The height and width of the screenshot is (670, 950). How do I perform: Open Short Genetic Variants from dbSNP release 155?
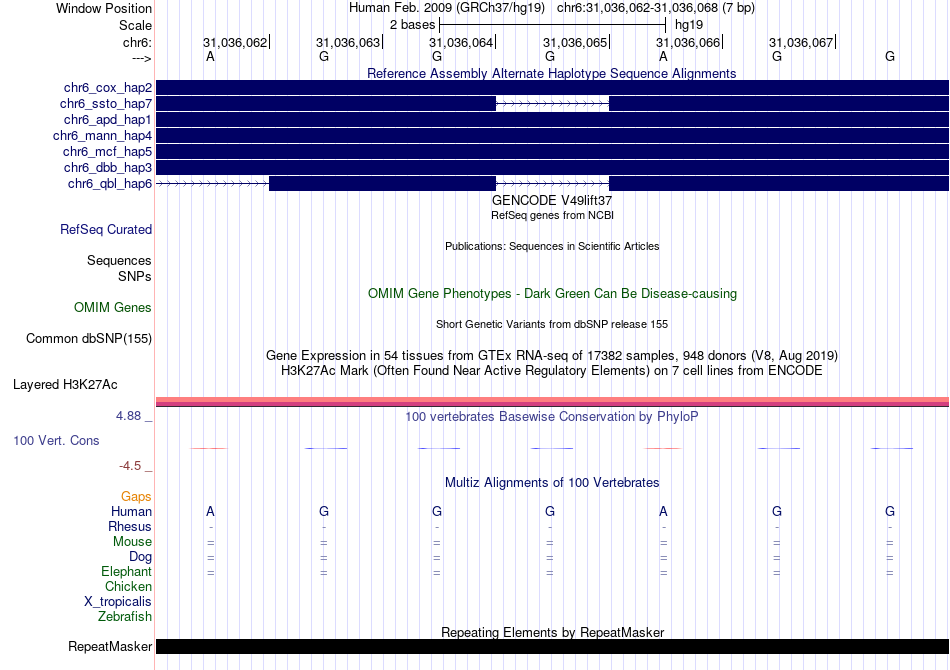[x=552, y=324]
